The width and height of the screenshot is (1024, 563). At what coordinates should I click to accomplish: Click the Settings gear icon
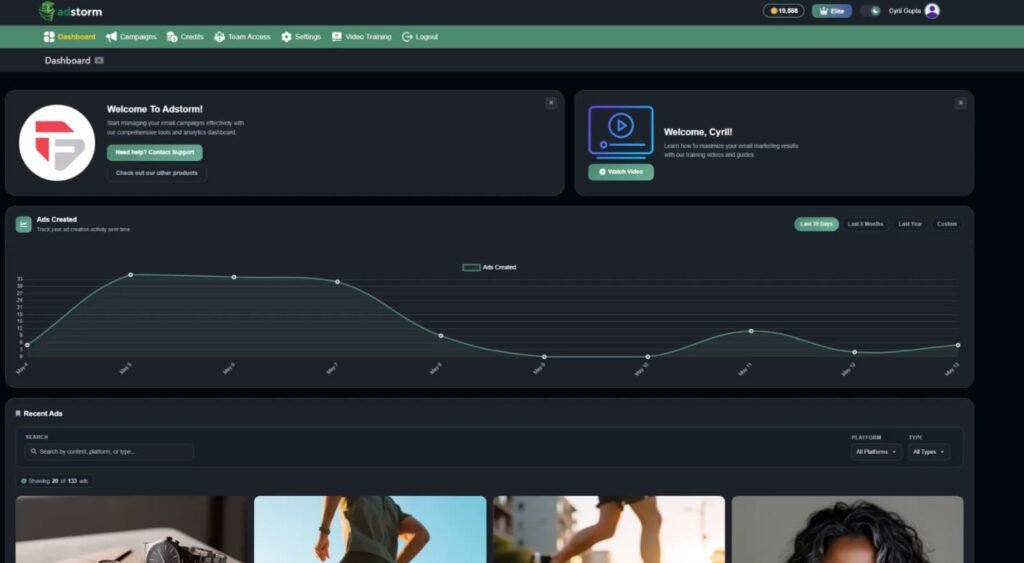pyautogui.click(x=286, y=37)
